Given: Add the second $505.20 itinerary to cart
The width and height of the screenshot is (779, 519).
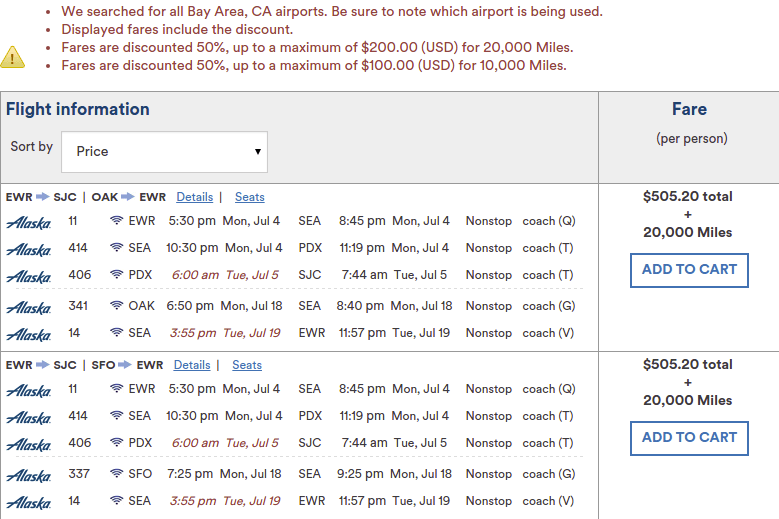Looking at the screenshot, I should coord(689,438).
